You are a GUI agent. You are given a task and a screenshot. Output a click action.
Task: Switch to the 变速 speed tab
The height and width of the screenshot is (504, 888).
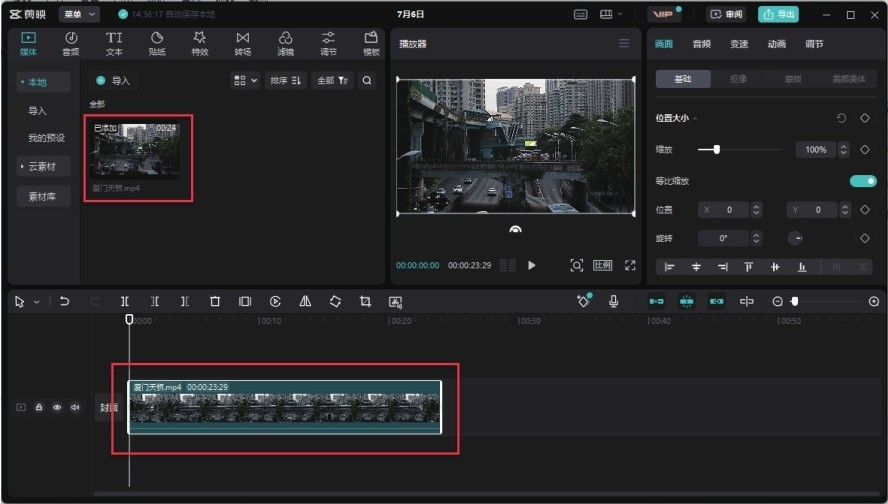click(x=739, y=44)
